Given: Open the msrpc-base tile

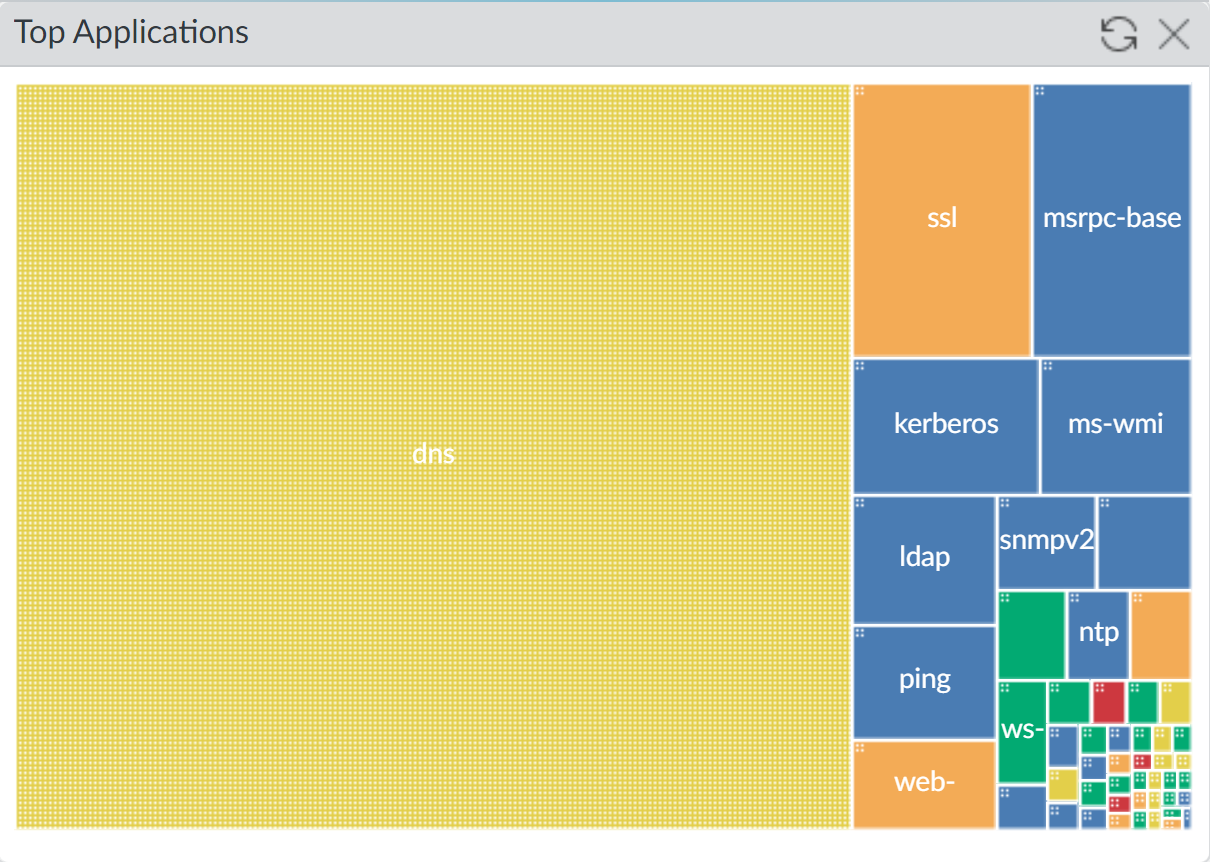Looking at the screenshot, I should click(1111, 219).
